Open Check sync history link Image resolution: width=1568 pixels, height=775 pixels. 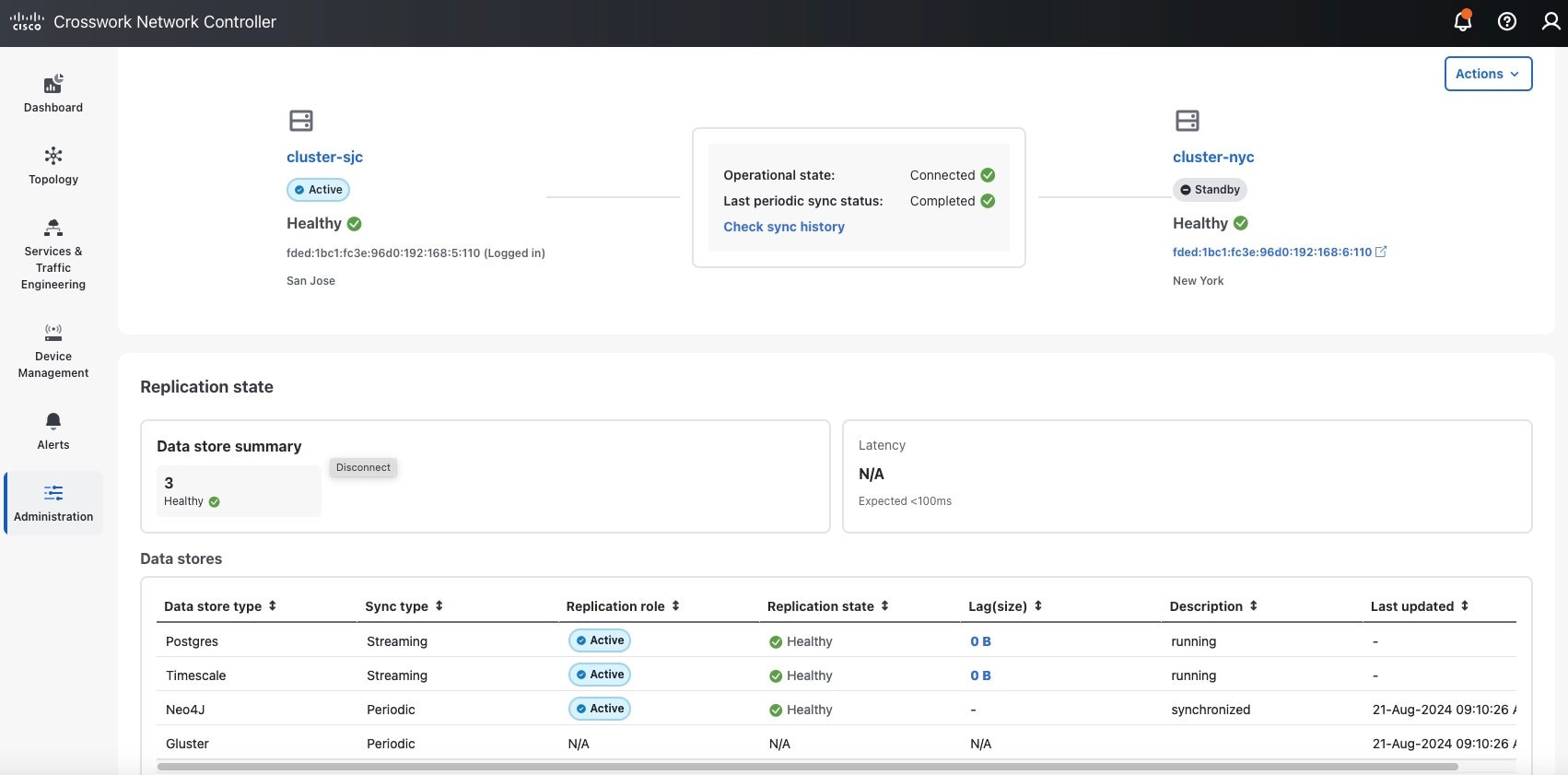point(784,227)
